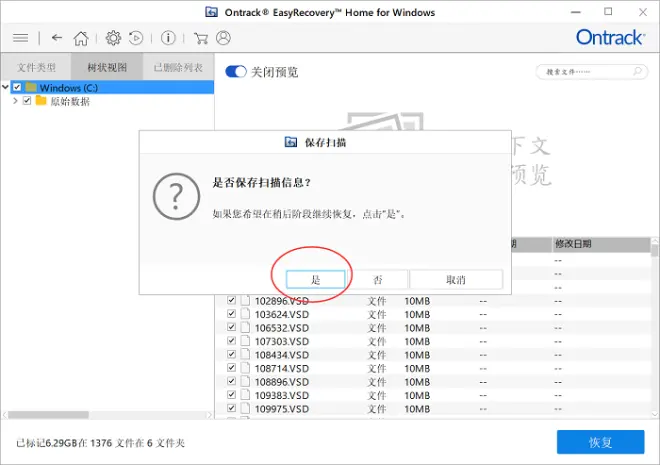The image size is (660, 465).
Task: Select the 109383.VSD file name
Action: tap(282, 395)
